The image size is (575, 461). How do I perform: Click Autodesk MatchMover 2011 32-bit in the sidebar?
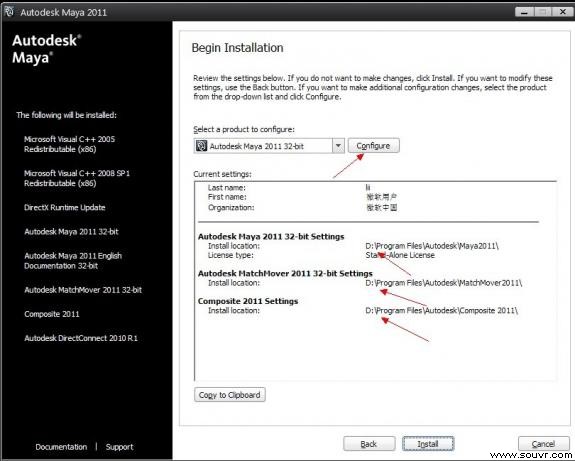pyautogui.click(x=83, y=290)
